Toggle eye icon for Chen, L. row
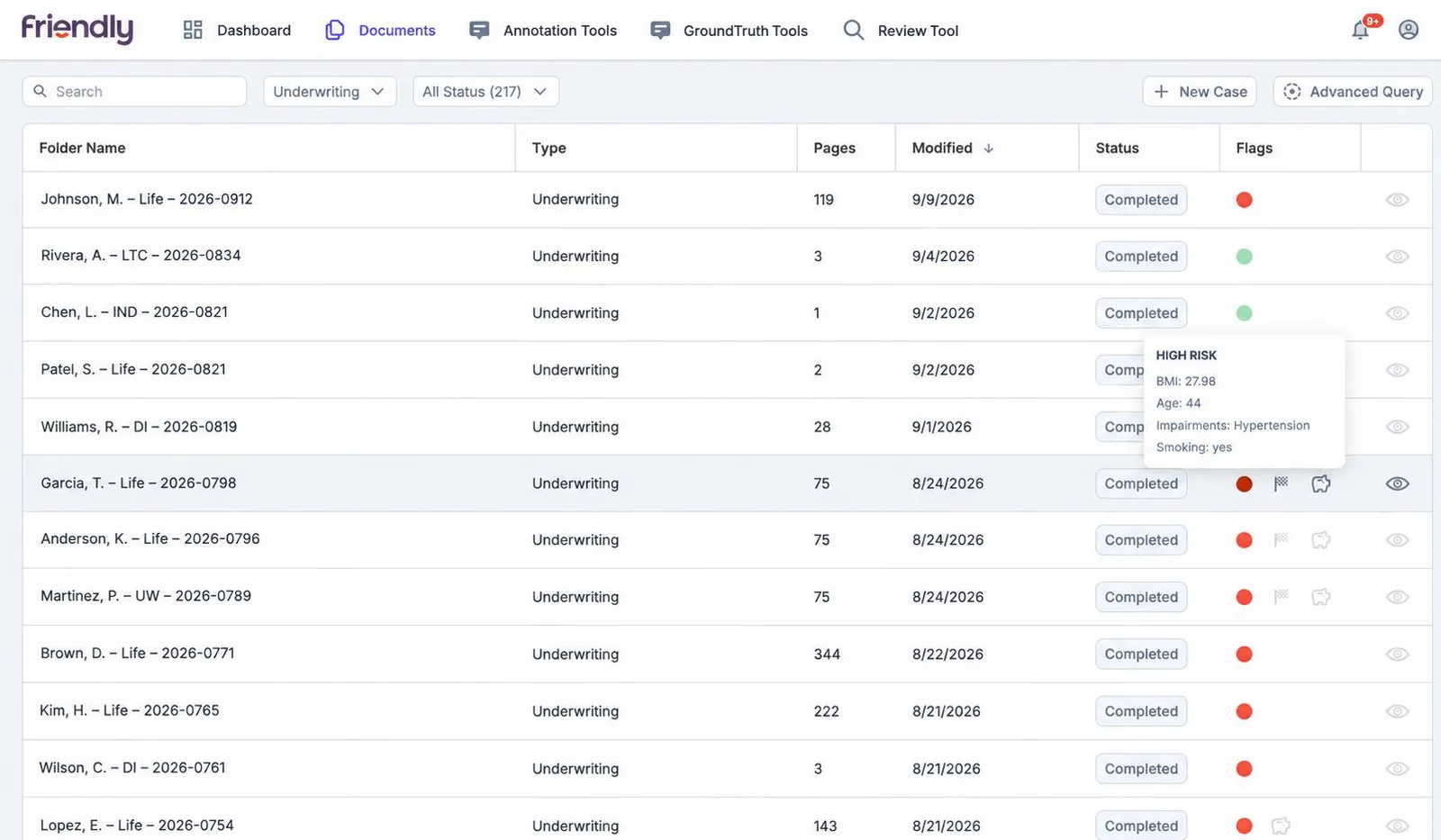 click(1397, 313)
